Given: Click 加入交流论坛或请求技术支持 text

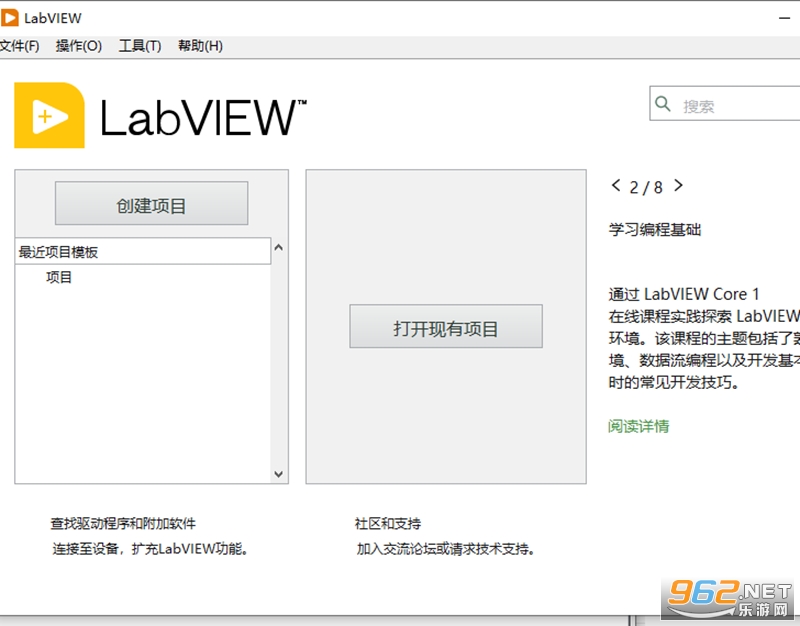Looking at the screenshot, I should pyautogui.click(x=445, y=549).
